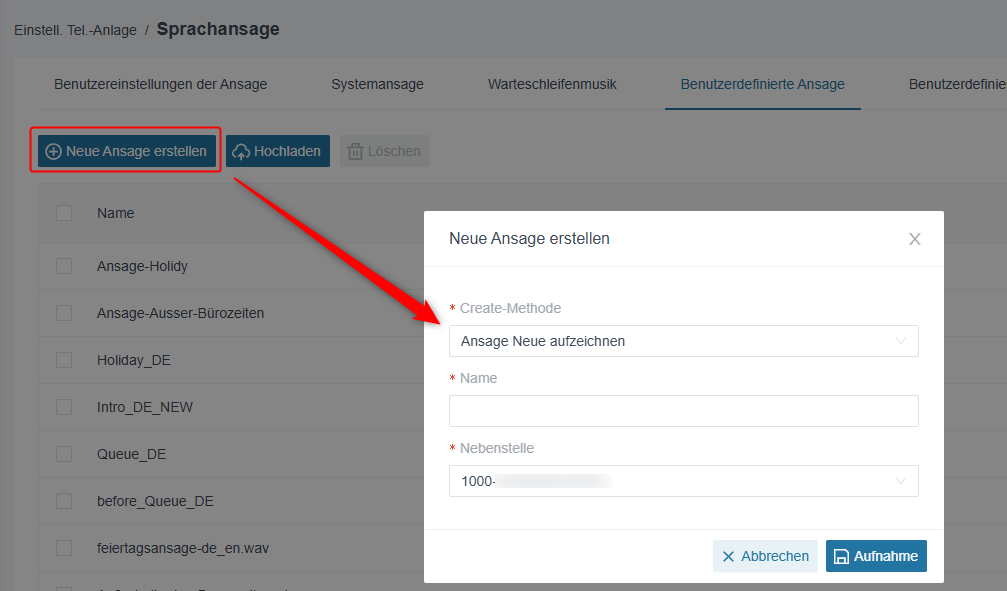Click the Holiday_DE entry
This screenshot has width=1007, height=591.
pyautogui.click(x=134, y=360)
